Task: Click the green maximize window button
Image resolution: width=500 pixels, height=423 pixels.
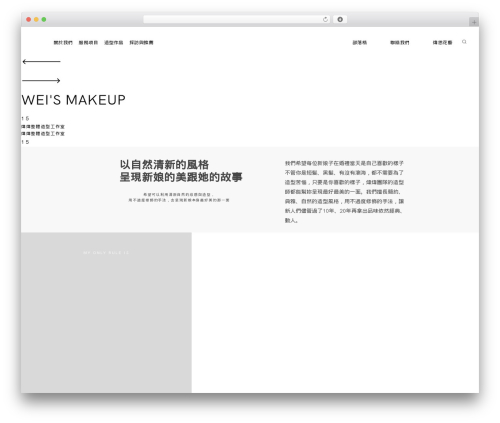Action: [x=44, y=19]
